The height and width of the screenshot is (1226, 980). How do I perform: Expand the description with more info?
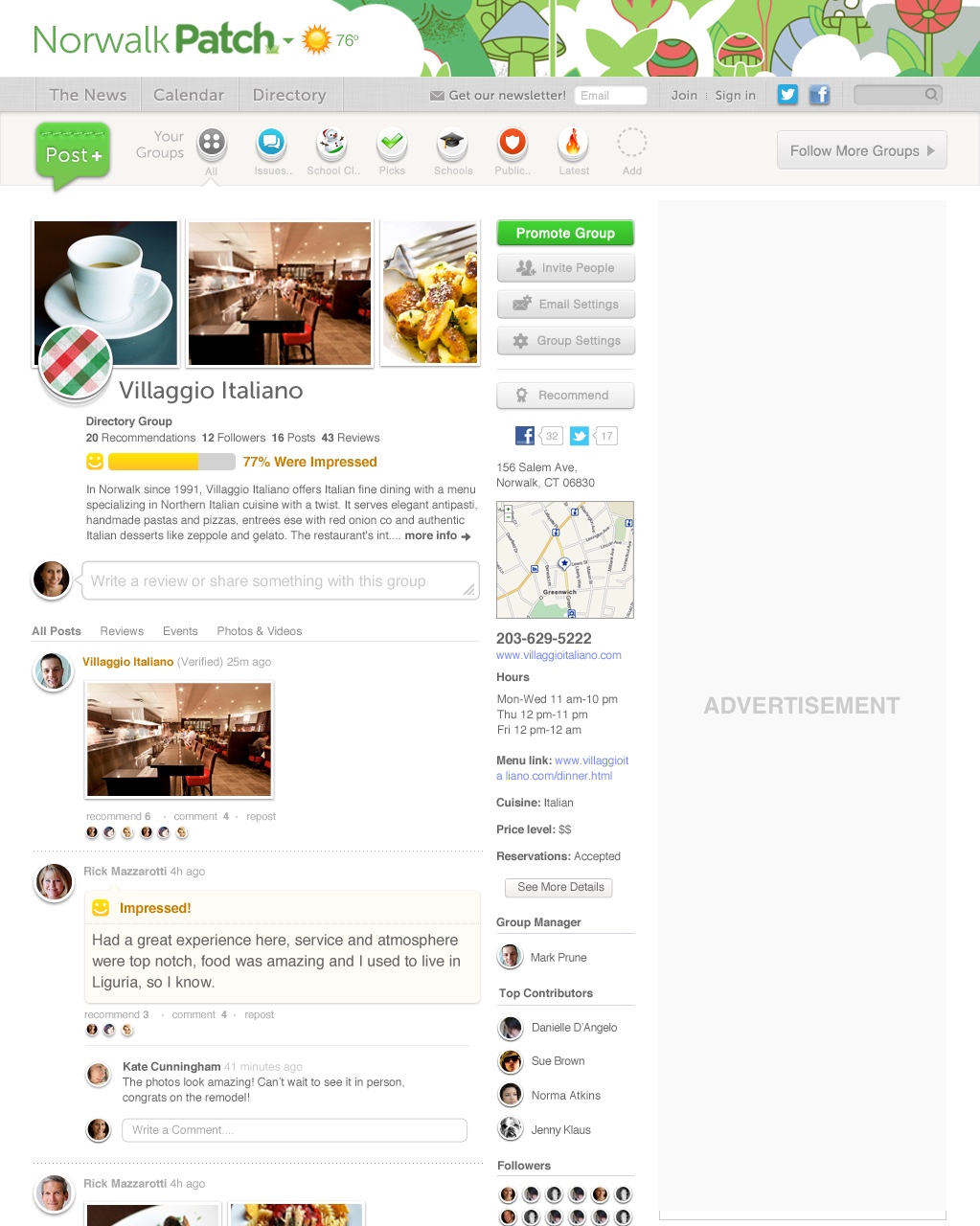437,535
